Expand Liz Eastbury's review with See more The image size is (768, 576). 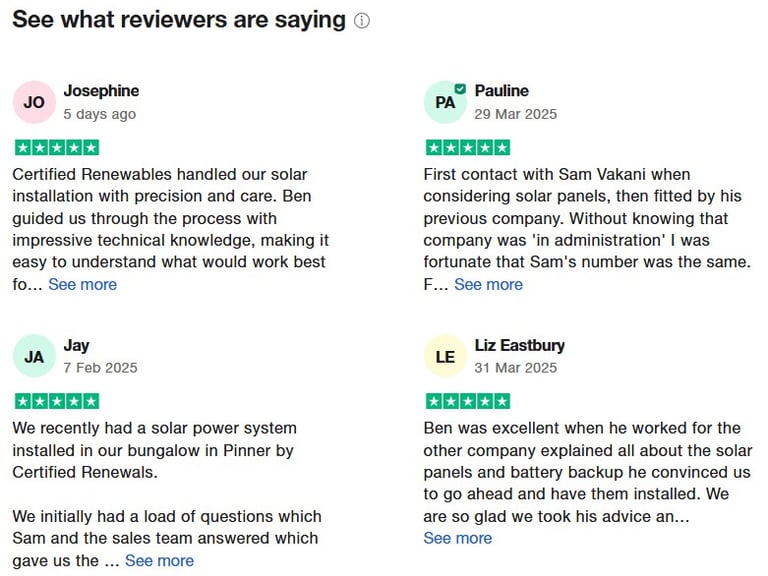[x=457, y=538]
